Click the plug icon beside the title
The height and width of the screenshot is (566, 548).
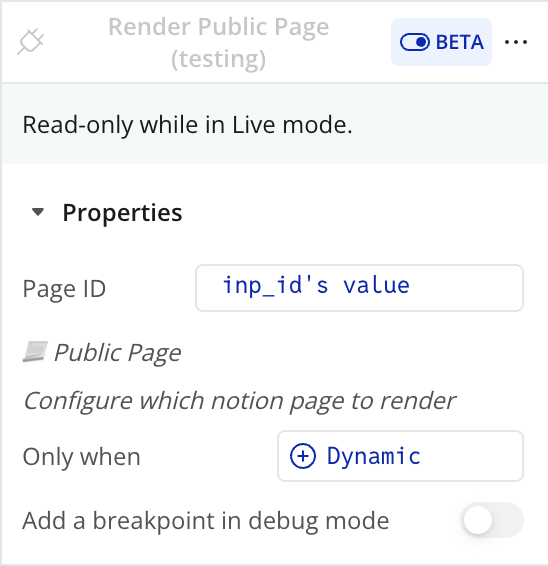click(31, 42)
